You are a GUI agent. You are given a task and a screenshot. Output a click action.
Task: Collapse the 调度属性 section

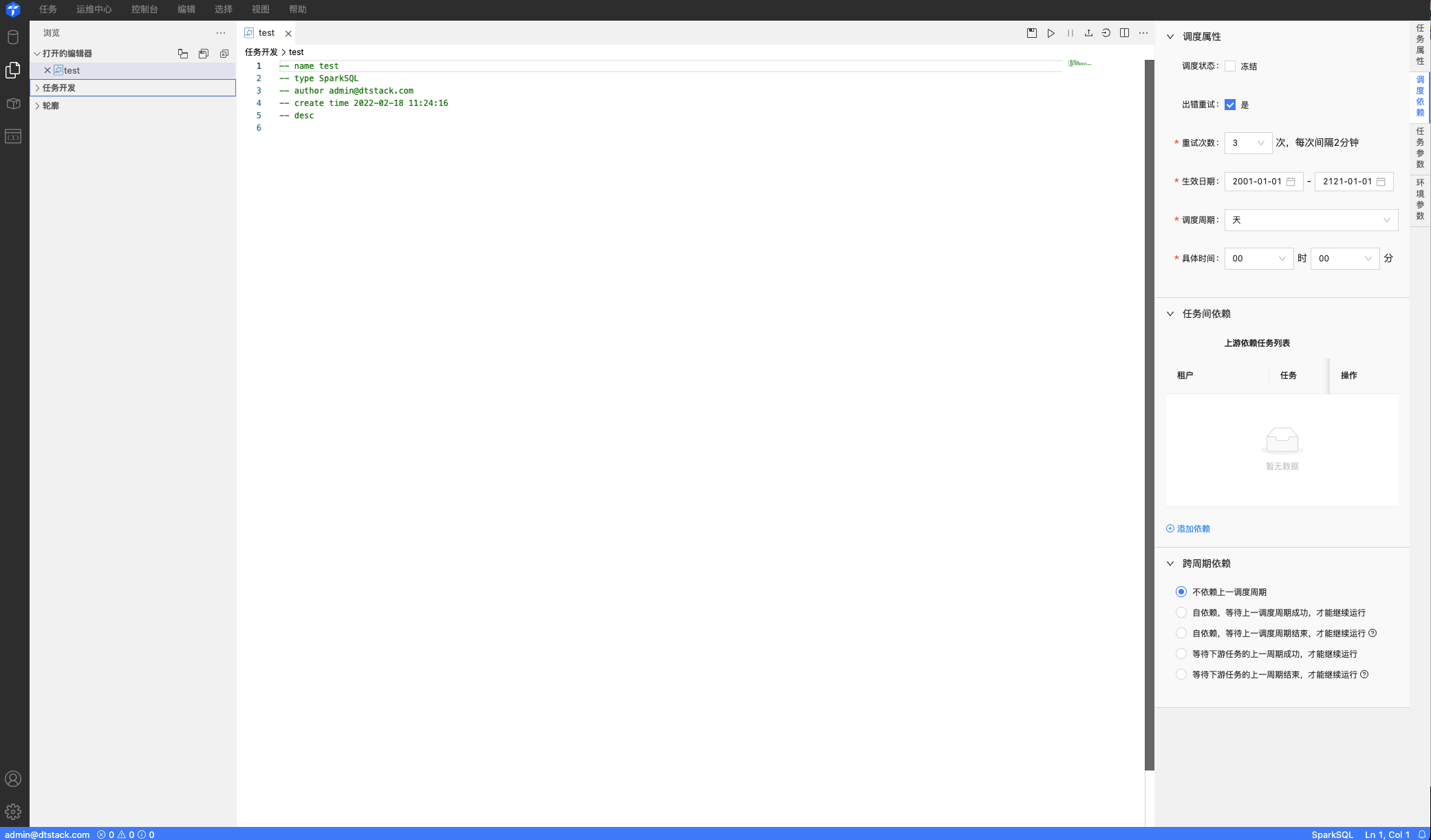click(1170, 36)
